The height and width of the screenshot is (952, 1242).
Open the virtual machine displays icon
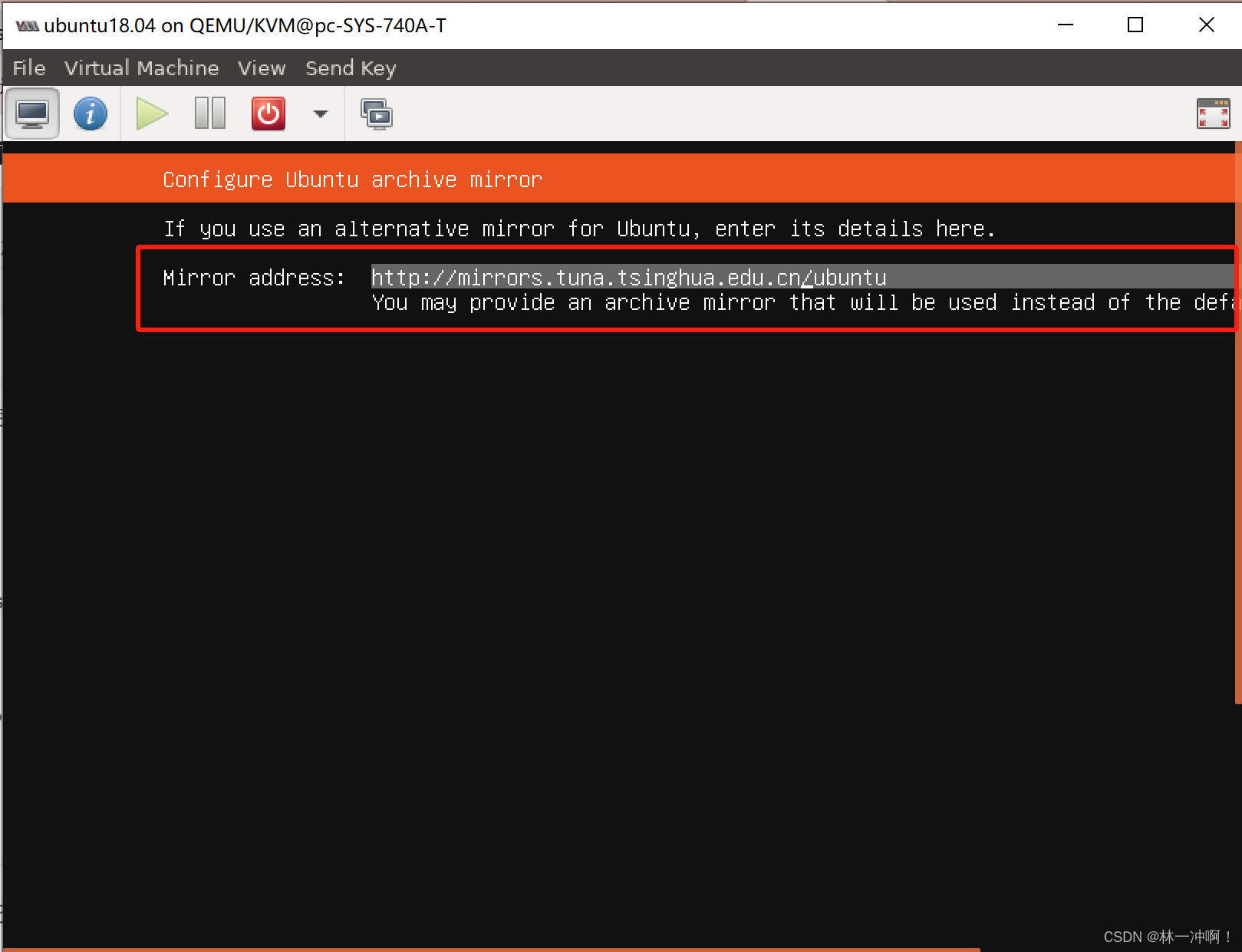click(x=377, y=113)
